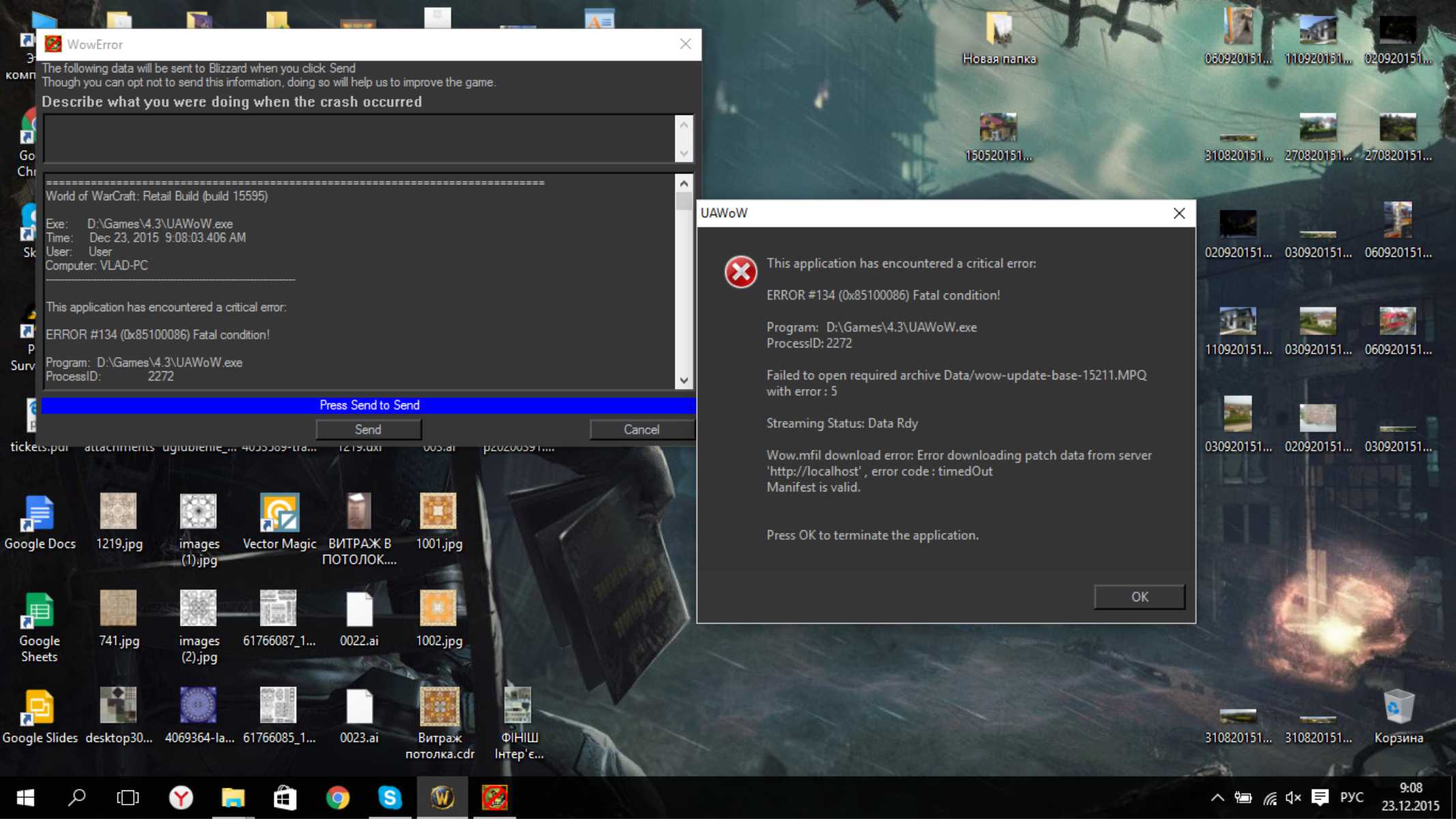Click the РУС language indicator
Viewport: 1456px width, 819px height.
1352,797
